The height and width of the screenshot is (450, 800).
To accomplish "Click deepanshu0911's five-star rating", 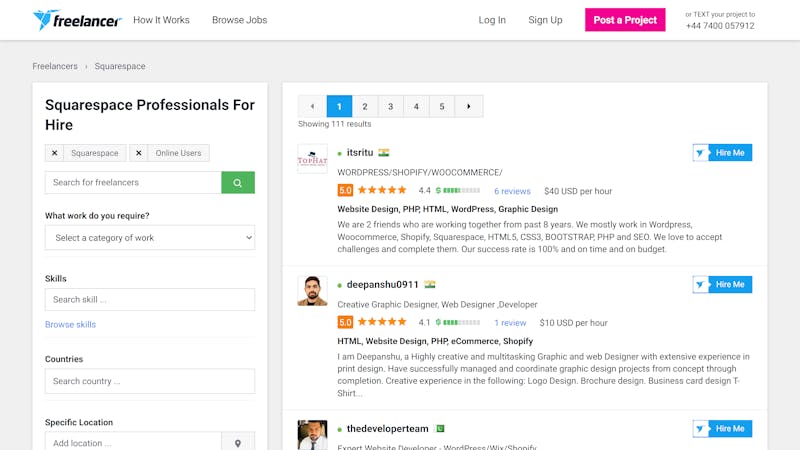I will click(x=382, y=322).
